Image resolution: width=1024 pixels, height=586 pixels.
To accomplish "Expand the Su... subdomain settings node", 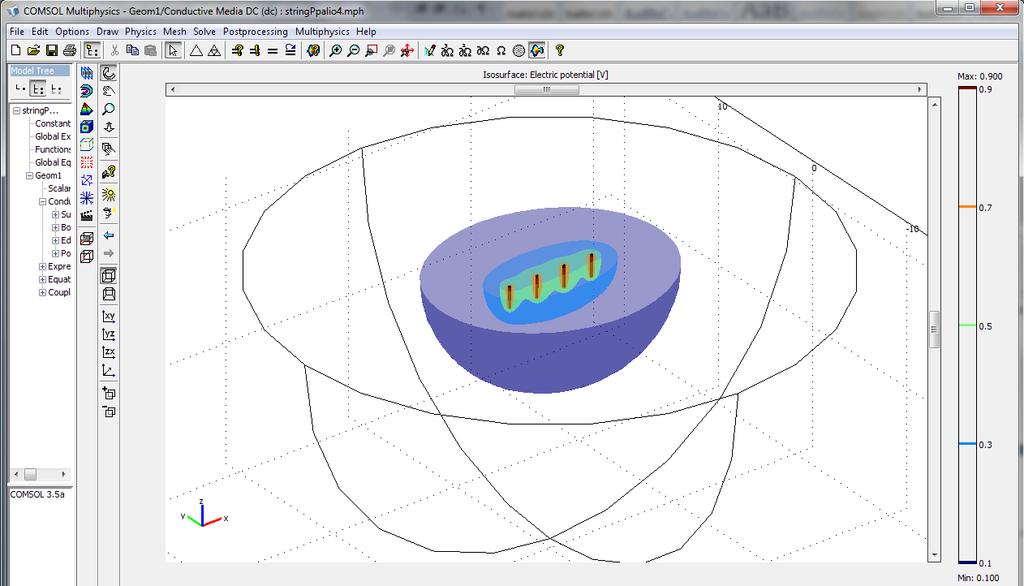I will click(56, 214).
